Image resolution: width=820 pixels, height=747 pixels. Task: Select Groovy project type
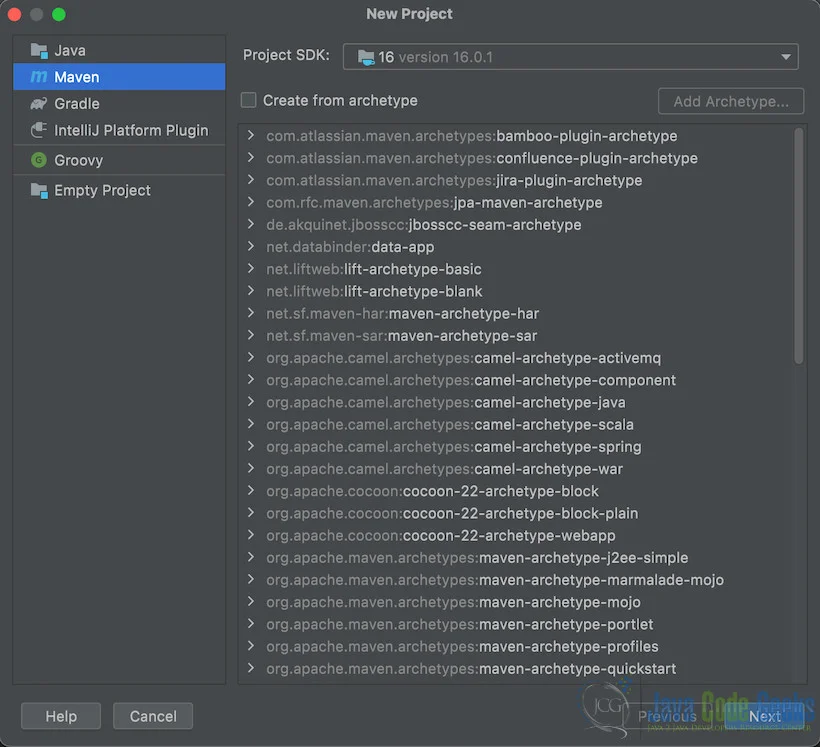(x=119, y=160)
